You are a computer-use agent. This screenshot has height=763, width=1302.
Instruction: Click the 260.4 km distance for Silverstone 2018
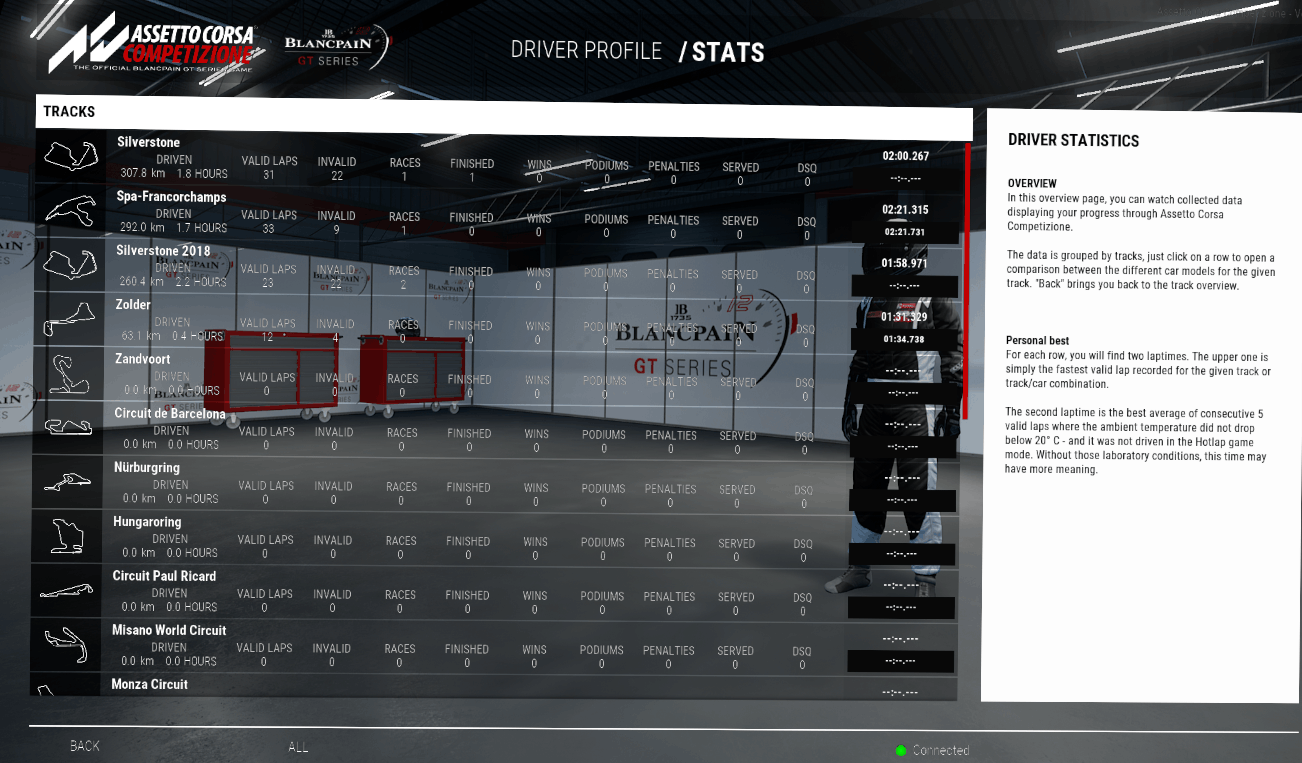[x=140, y=282]
